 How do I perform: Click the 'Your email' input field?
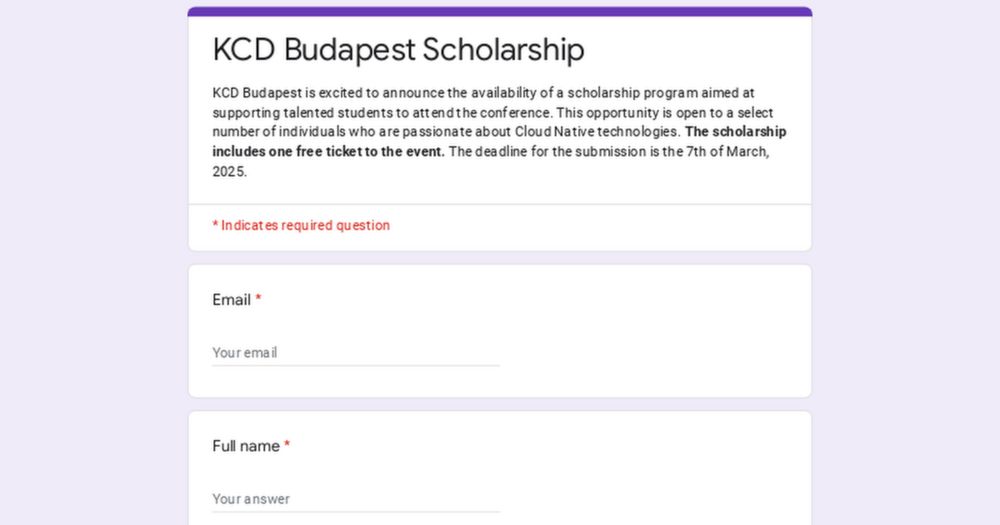[355, 353]
